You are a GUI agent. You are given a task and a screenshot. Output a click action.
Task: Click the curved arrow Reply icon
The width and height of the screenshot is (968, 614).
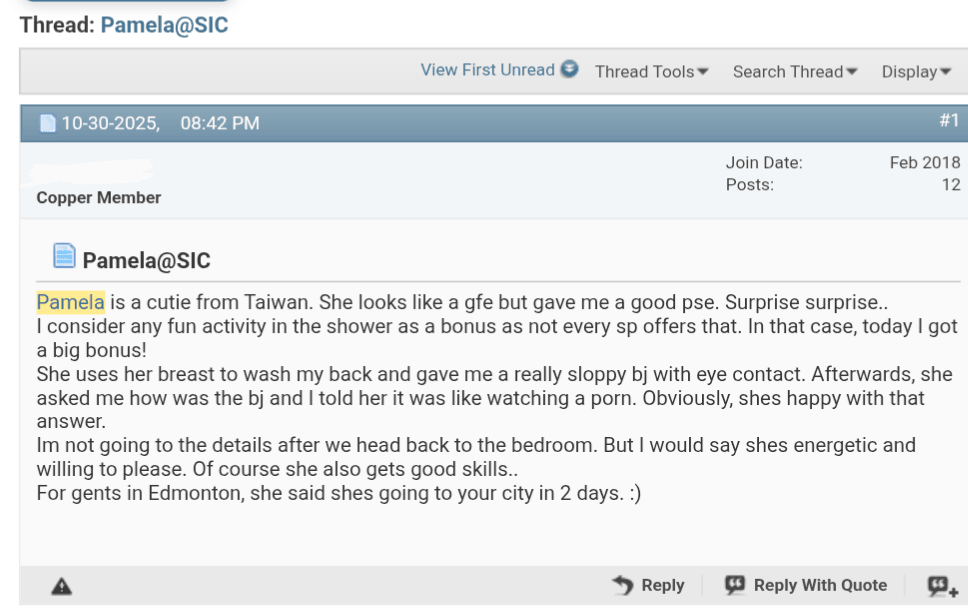tap(622, 585)
